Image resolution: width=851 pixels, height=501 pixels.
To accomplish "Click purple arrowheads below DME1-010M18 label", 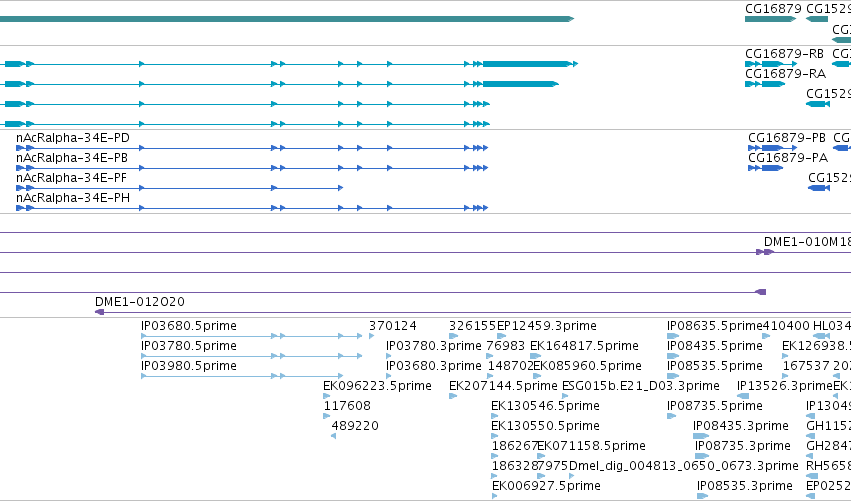I will 765,252.
